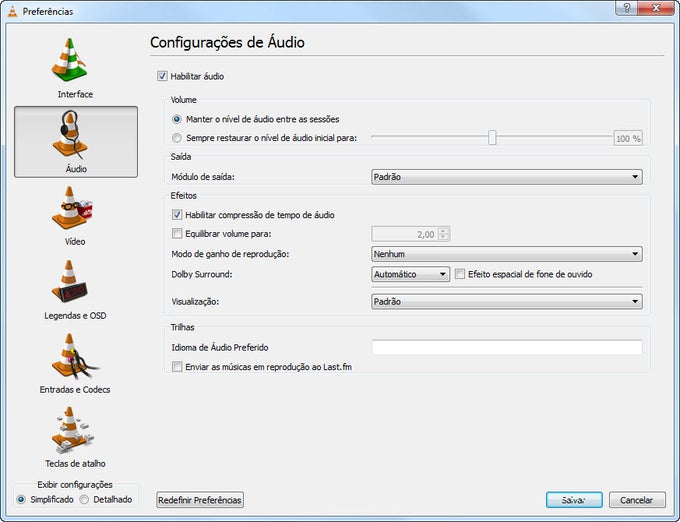680x522 pixels.
Task: Click the 2,00 volume normalization field
Action: (405, 234)
